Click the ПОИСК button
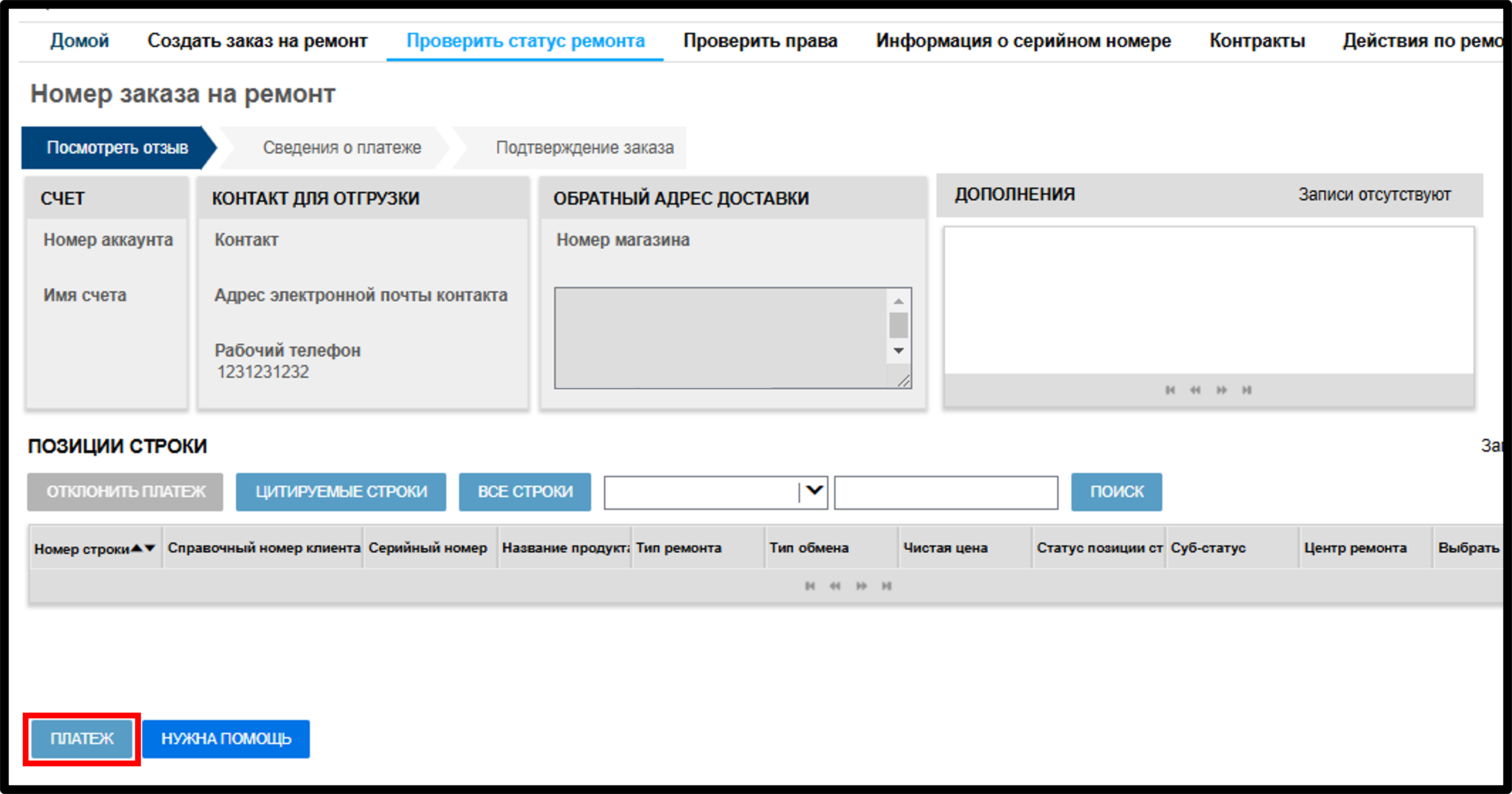 1117,492
